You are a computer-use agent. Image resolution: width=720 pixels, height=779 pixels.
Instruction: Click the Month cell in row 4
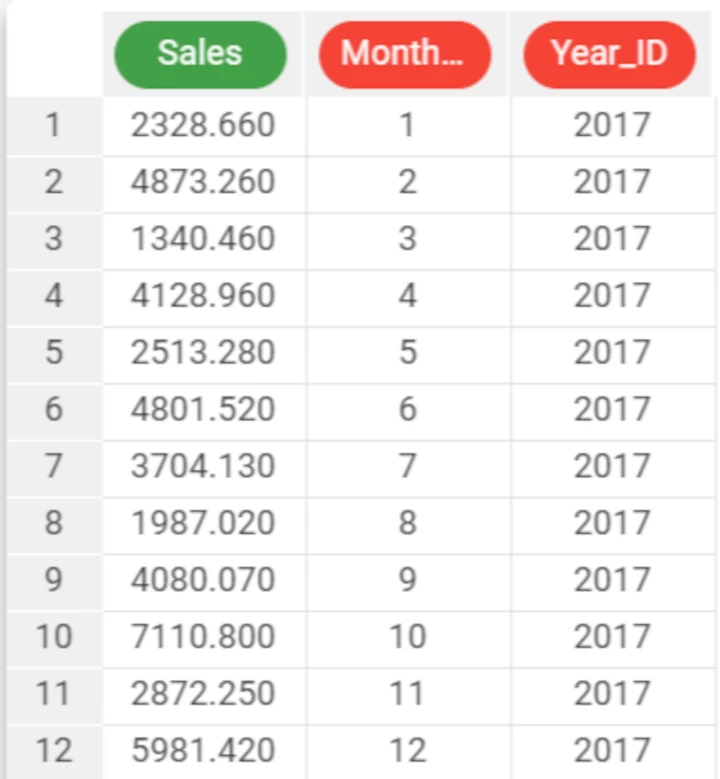pyautogui.click(x=408, y=297)
